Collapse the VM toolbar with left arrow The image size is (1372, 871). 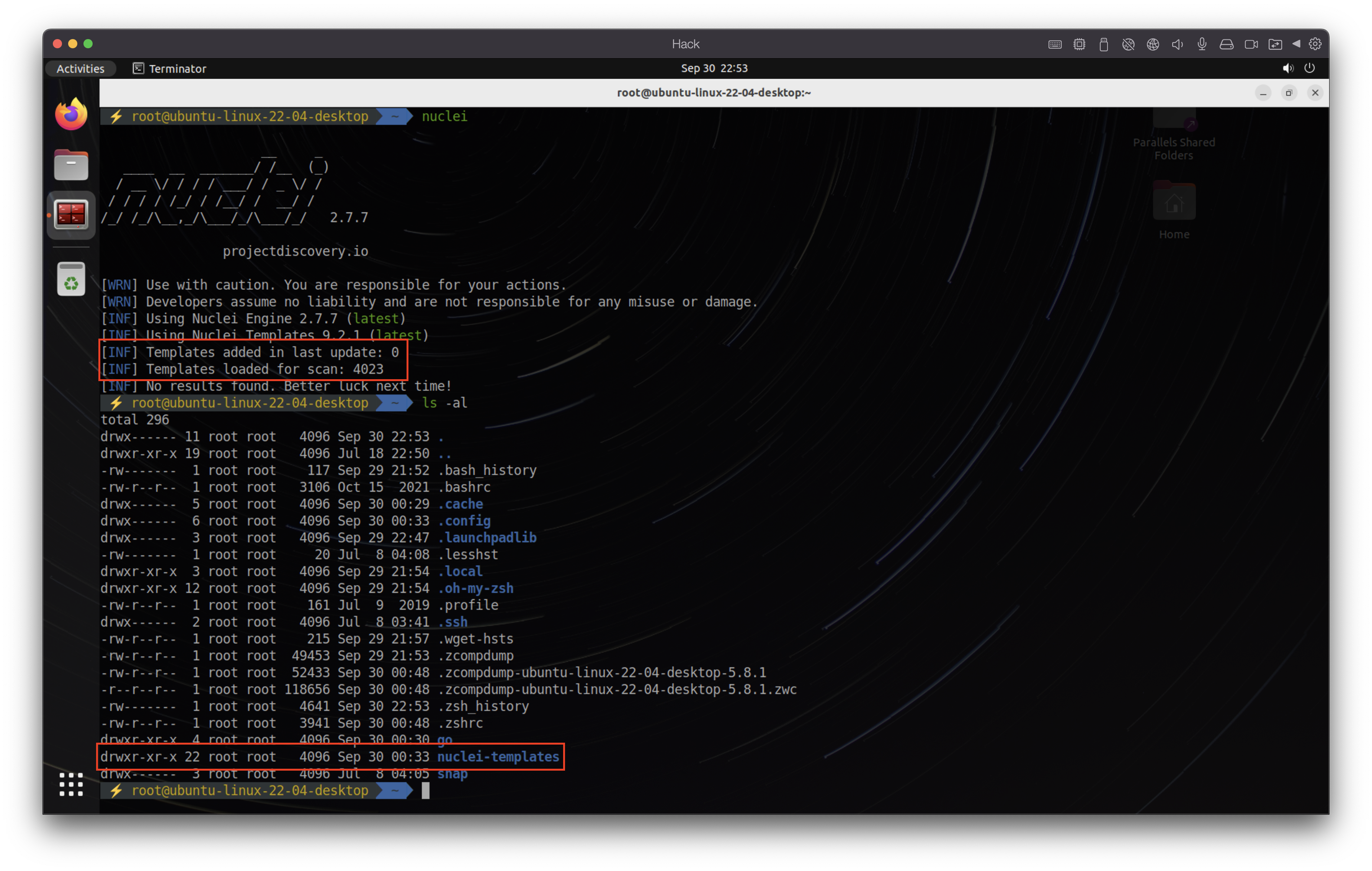pos(1296,44)
